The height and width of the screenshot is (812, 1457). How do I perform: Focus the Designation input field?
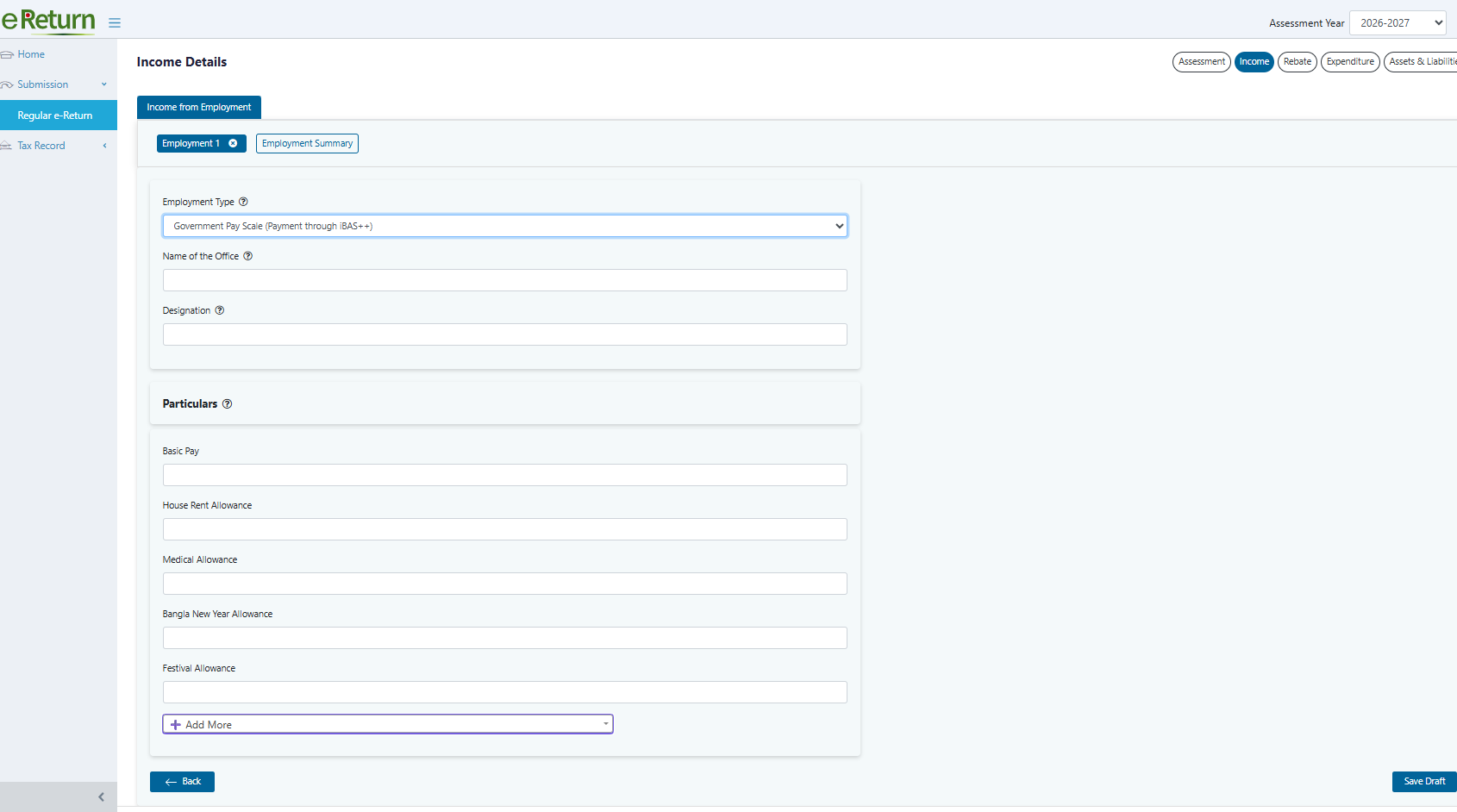pos(505,334)
